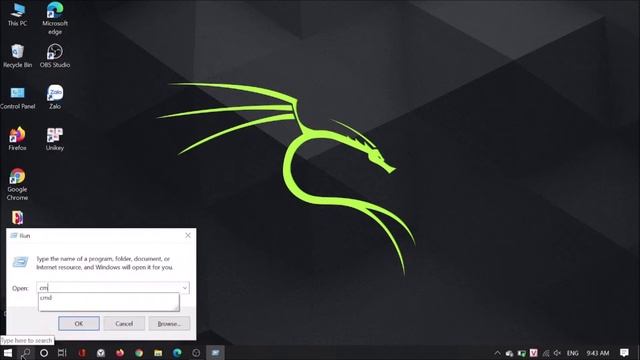Select the Control Panel desktop icon
This screenshot has width=640, height=360.
[x=18, y=98]
